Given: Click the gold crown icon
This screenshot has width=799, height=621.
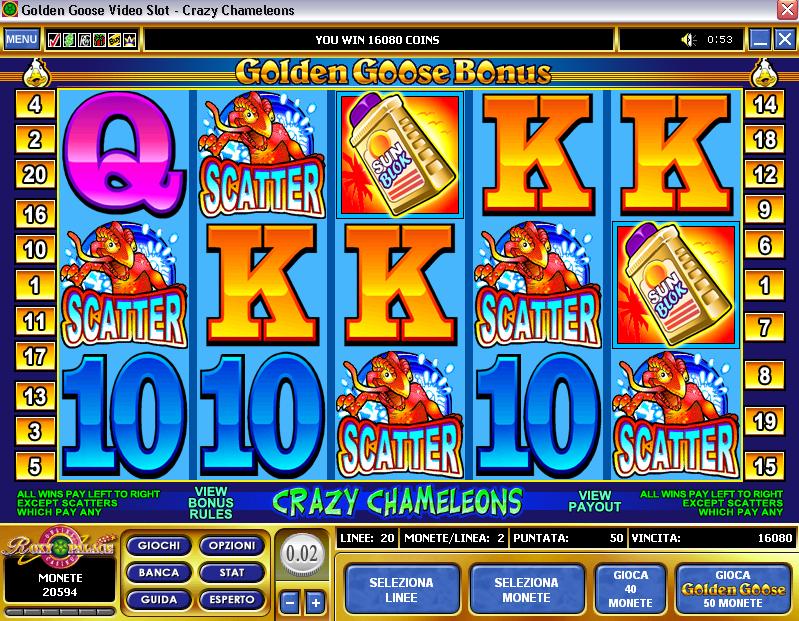Looking at the screenshot, I should click(x=130, y=40).
